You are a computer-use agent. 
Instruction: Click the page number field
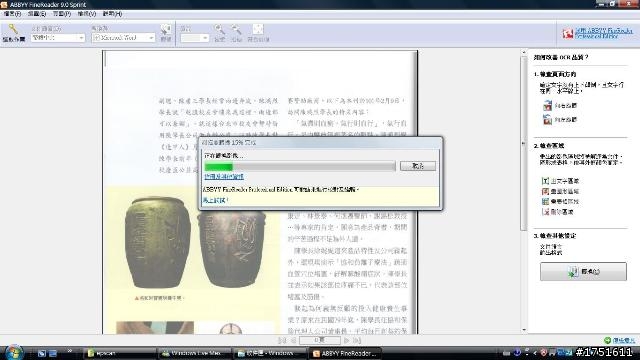coord(320,340)
